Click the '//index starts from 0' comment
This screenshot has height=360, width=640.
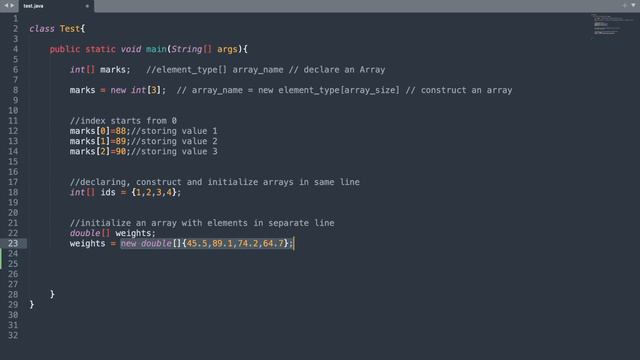pyautogui.click(x=123, y=121)
